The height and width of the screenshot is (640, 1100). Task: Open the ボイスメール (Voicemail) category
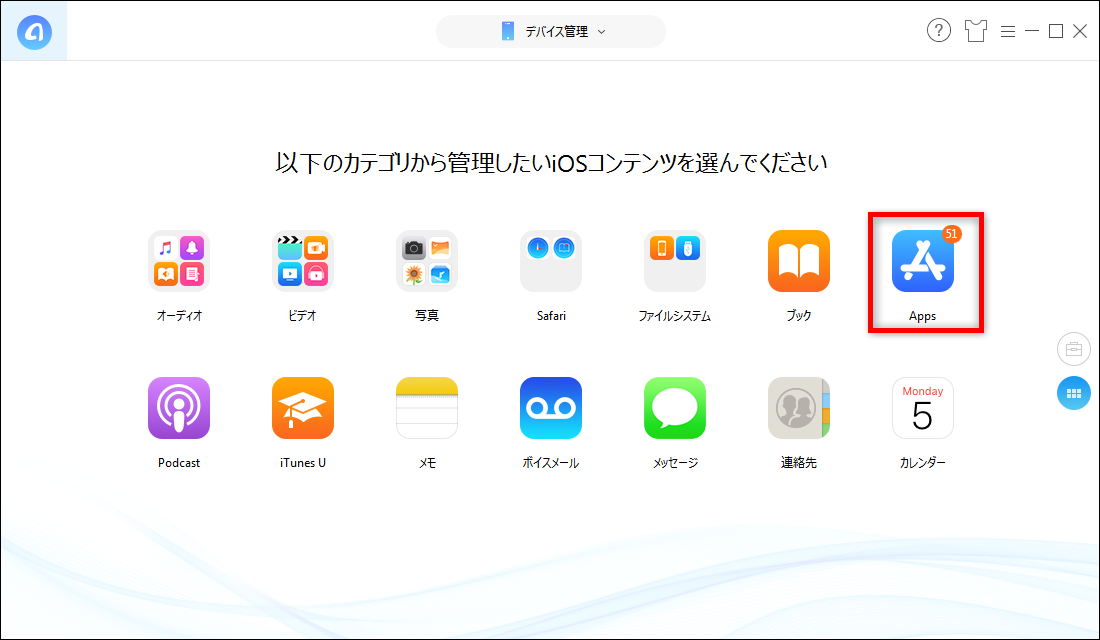coord(551,408)
